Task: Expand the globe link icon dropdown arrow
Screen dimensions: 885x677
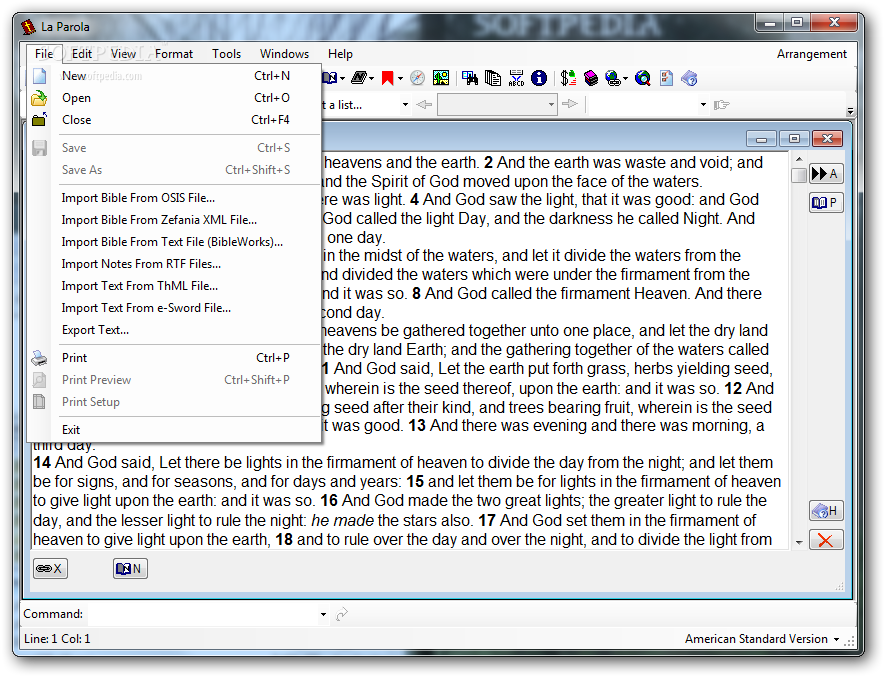Action: coord(625,78)
